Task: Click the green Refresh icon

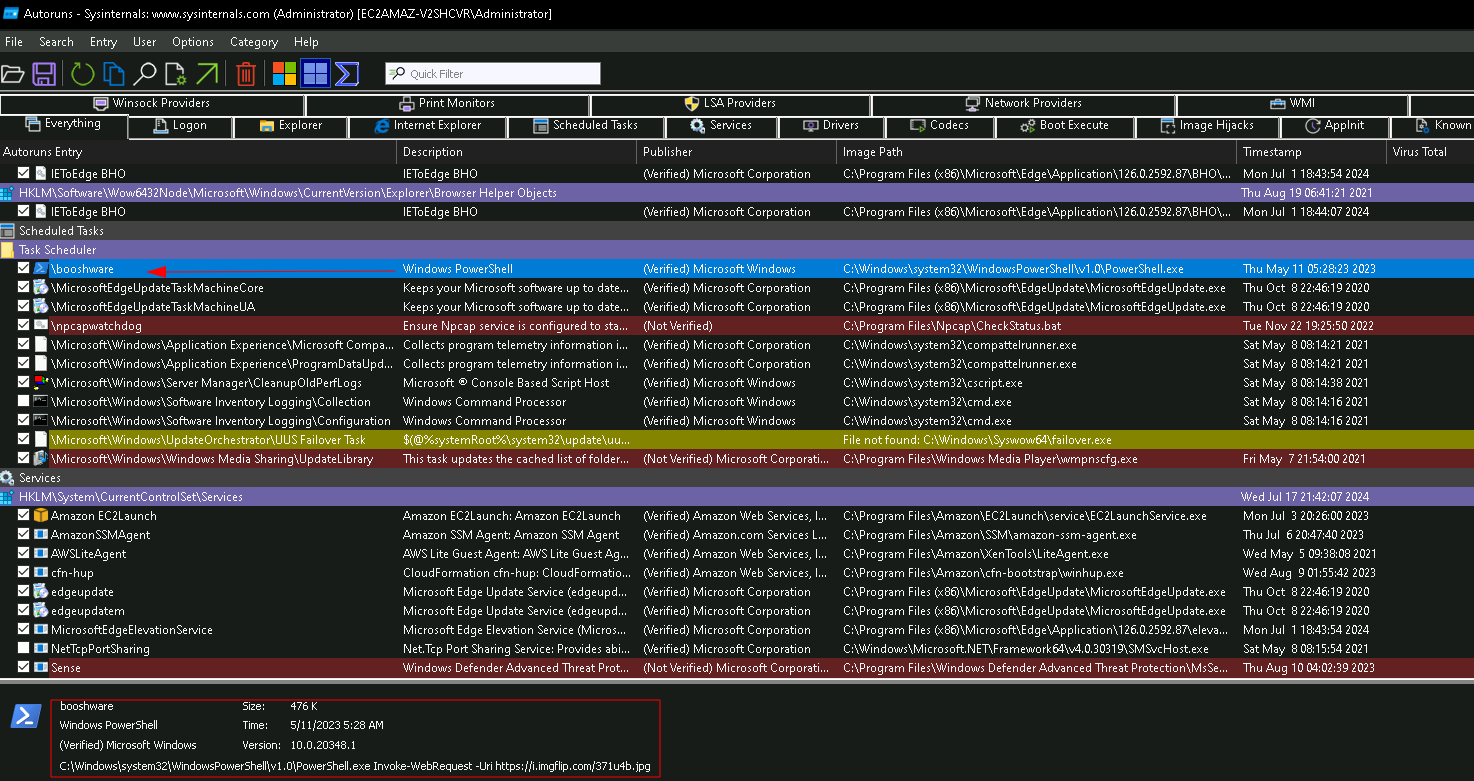Action: pyautogui.click(x=82, y=73)
